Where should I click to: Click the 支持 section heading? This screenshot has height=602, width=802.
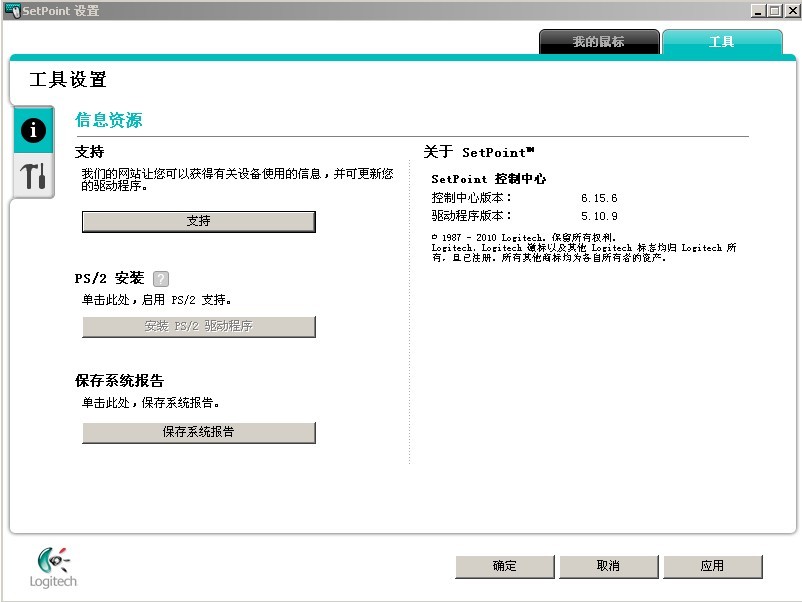point(90,152)
